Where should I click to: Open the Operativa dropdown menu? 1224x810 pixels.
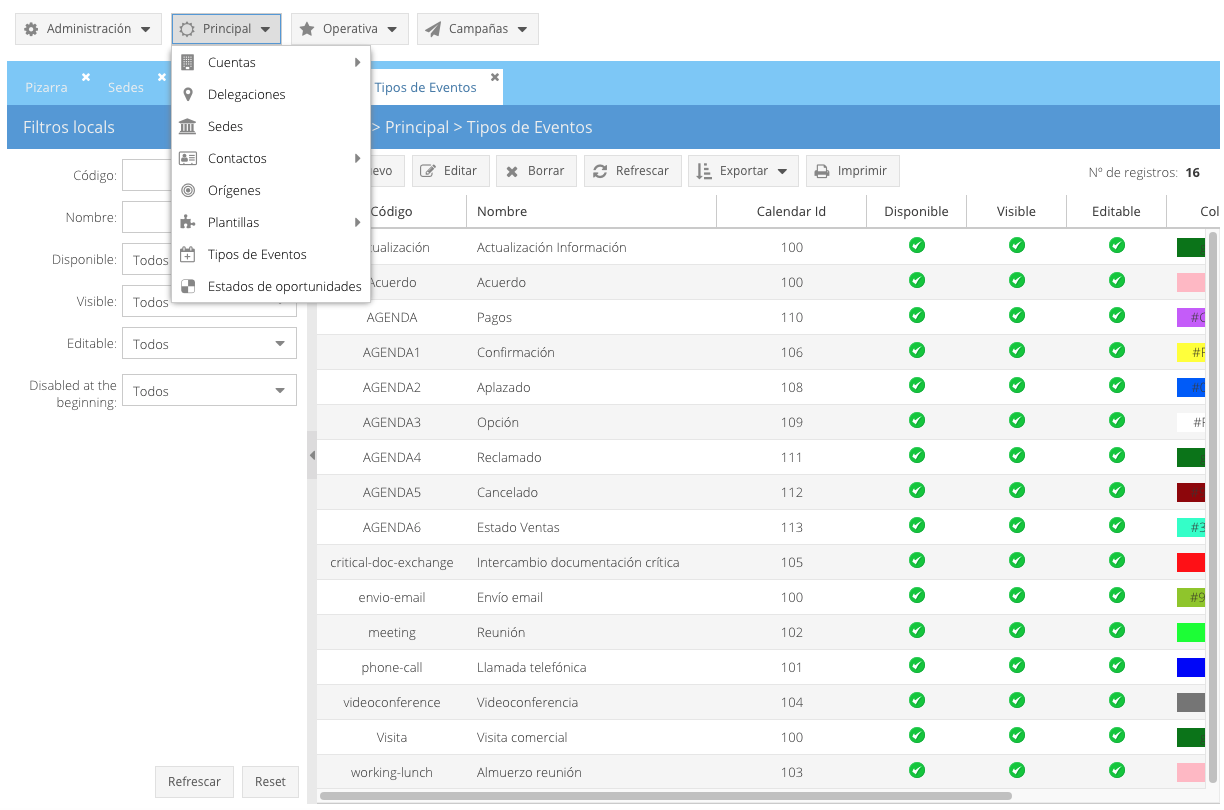pyautogui.click(x=350, y=29)
